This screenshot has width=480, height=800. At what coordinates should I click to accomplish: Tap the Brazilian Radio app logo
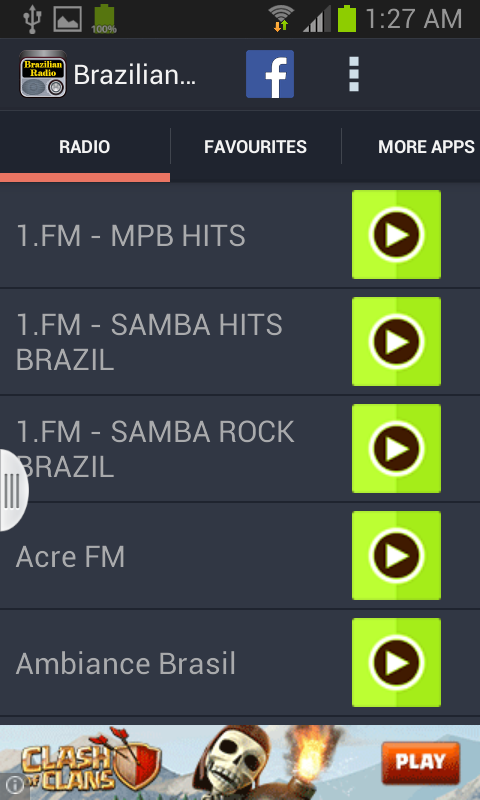point(43,74)
